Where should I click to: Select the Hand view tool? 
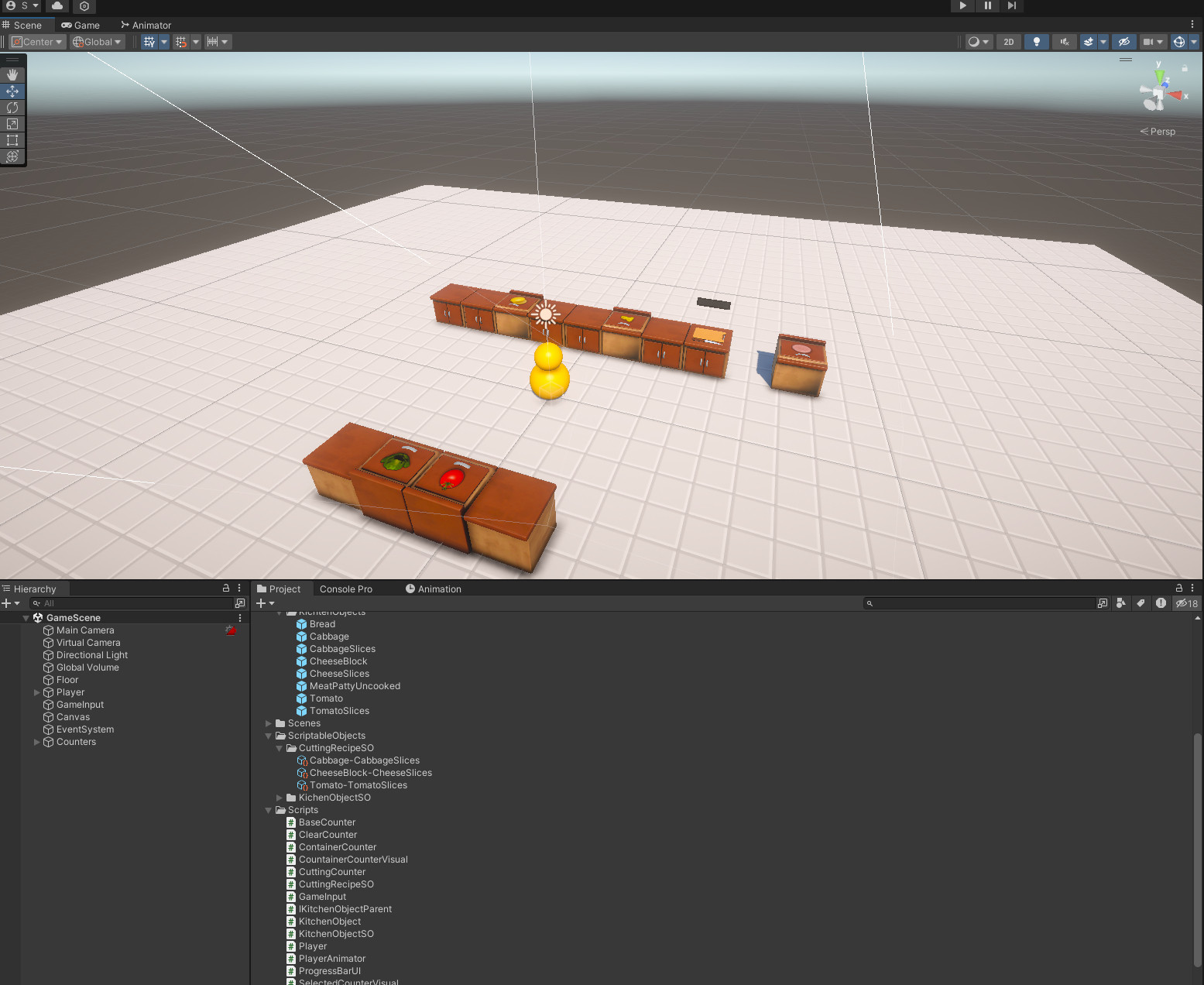pos(12,75)
